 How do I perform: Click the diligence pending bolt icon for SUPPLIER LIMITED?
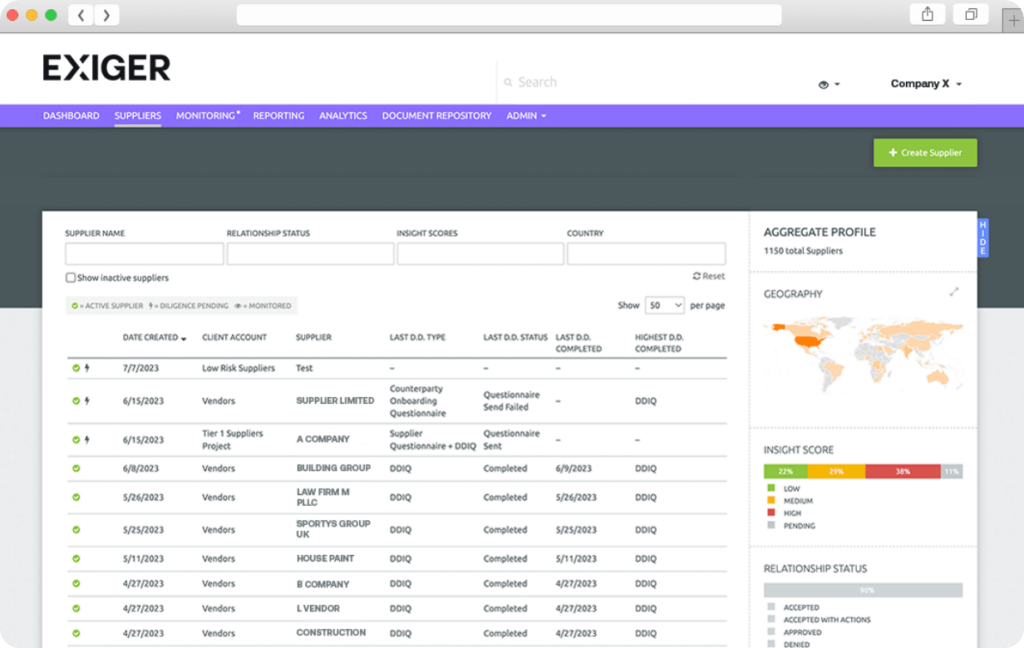(x=87, y=401)
